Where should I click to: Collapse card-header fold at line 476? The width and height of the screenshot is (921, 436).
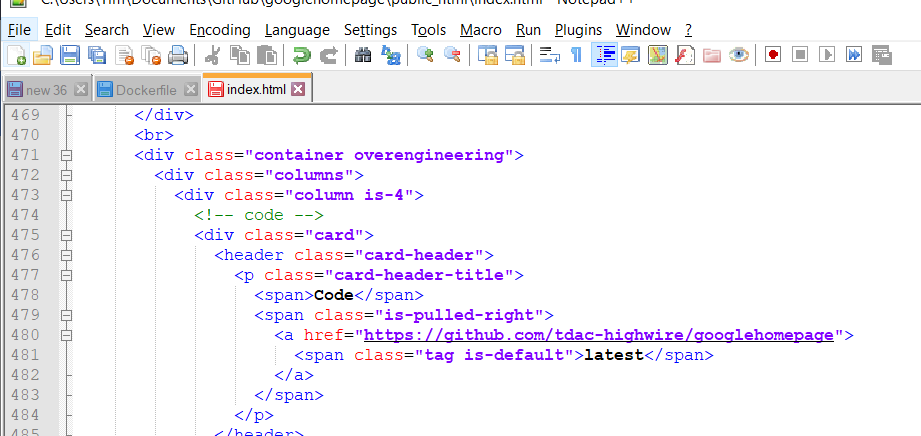point(66,255)
